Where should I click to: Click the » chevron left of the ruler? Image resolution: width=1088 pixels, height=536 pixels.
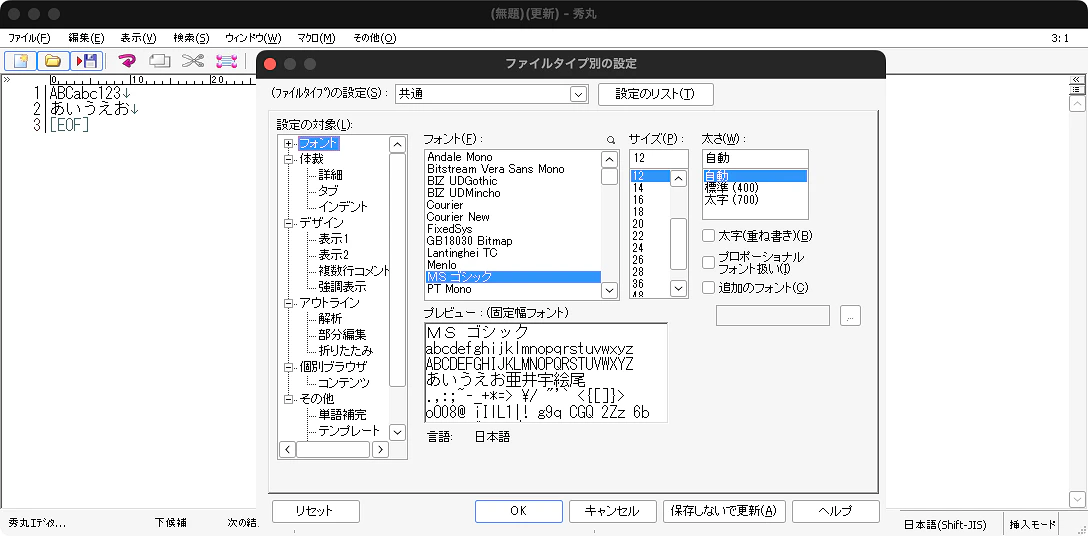click(6, 80)
